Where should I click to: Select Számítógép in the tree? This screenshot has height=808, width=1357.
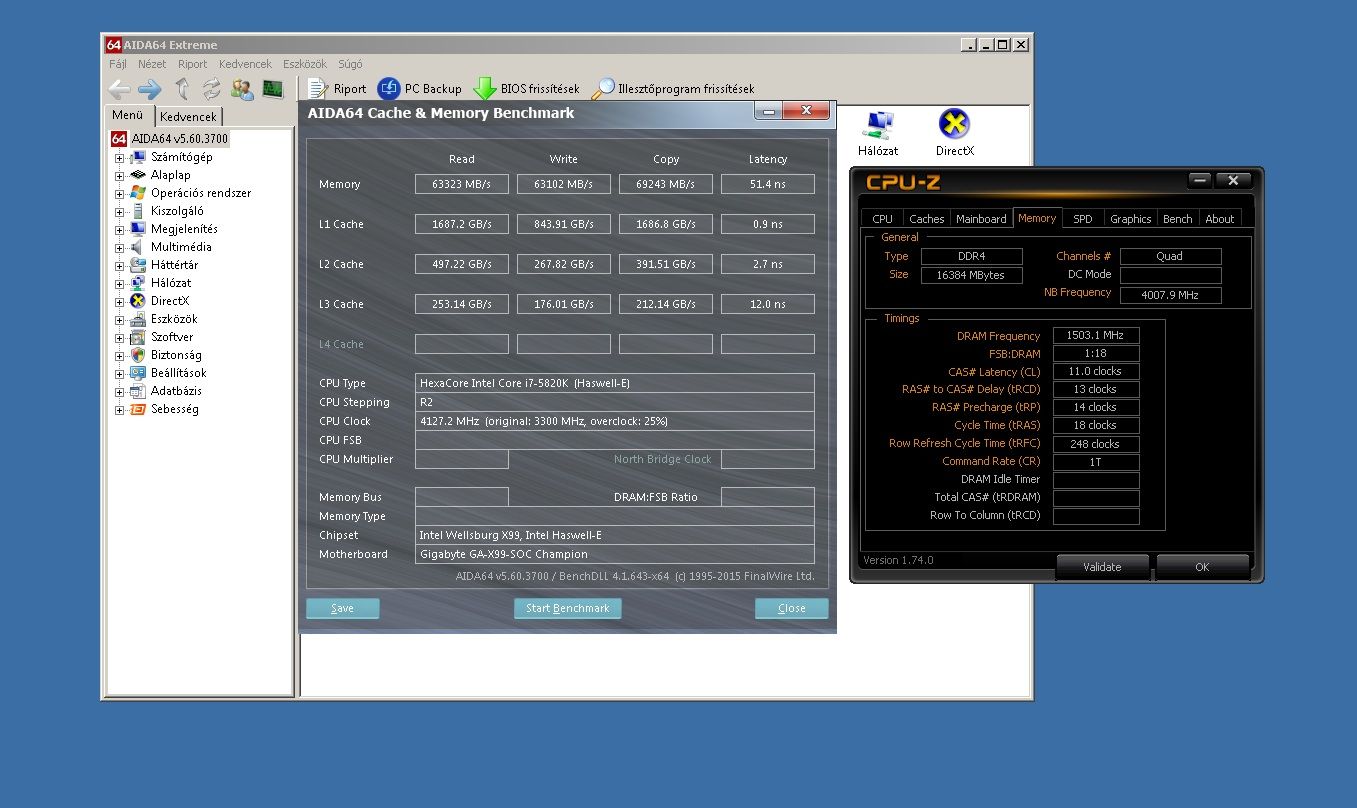tap(181, 157)
